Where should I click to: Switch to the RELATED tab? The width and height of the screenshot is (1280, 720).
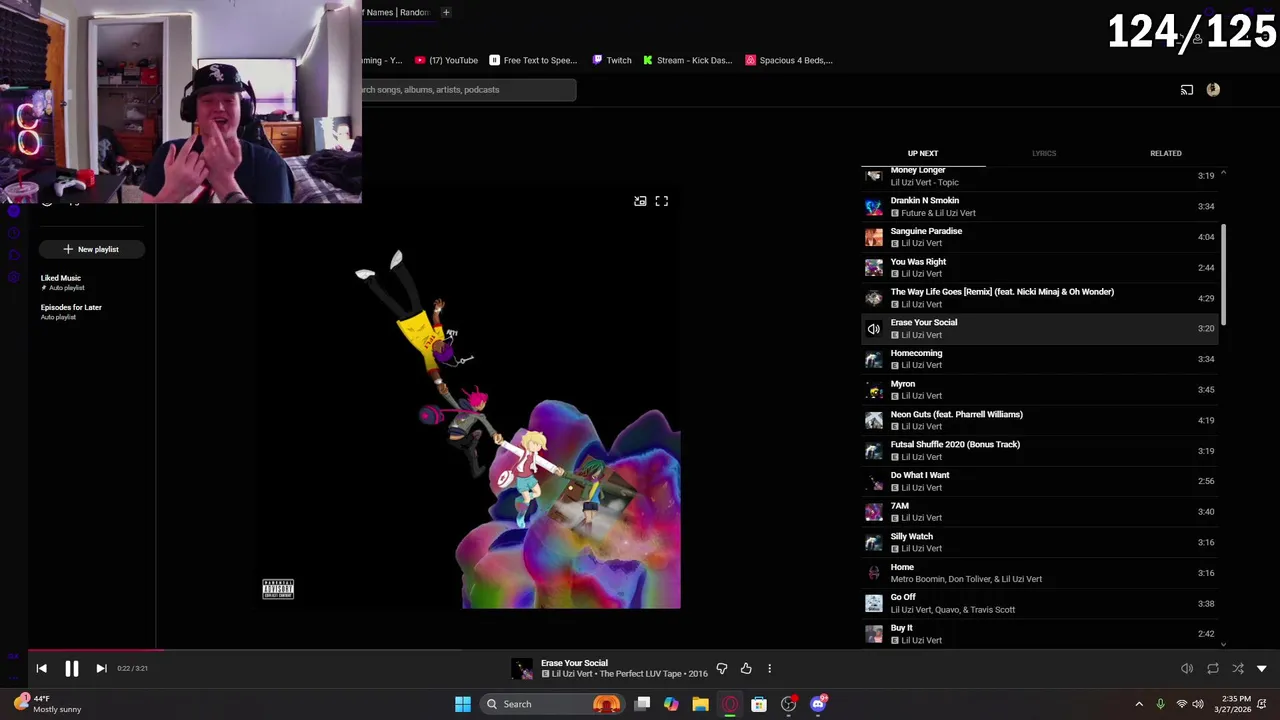[1166, 153]
